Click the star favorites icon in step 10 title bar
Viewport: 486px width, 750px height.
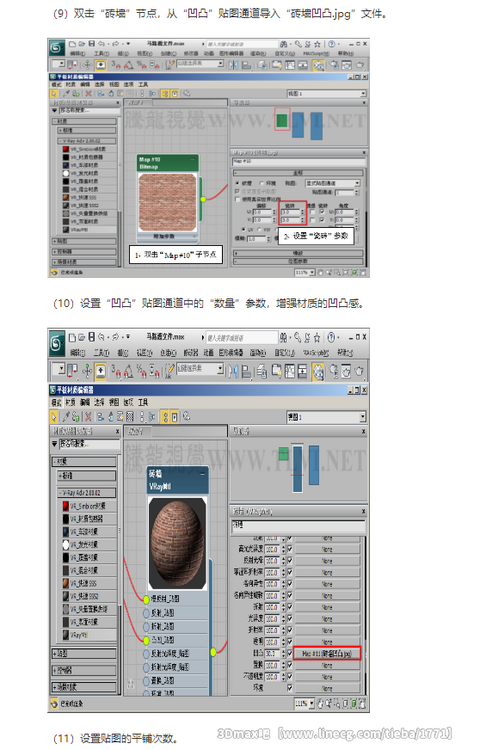click(317, 338)
